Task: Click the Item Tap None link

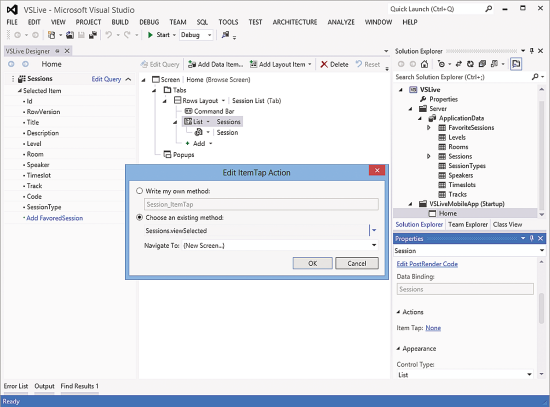Action: pos(433,328)
